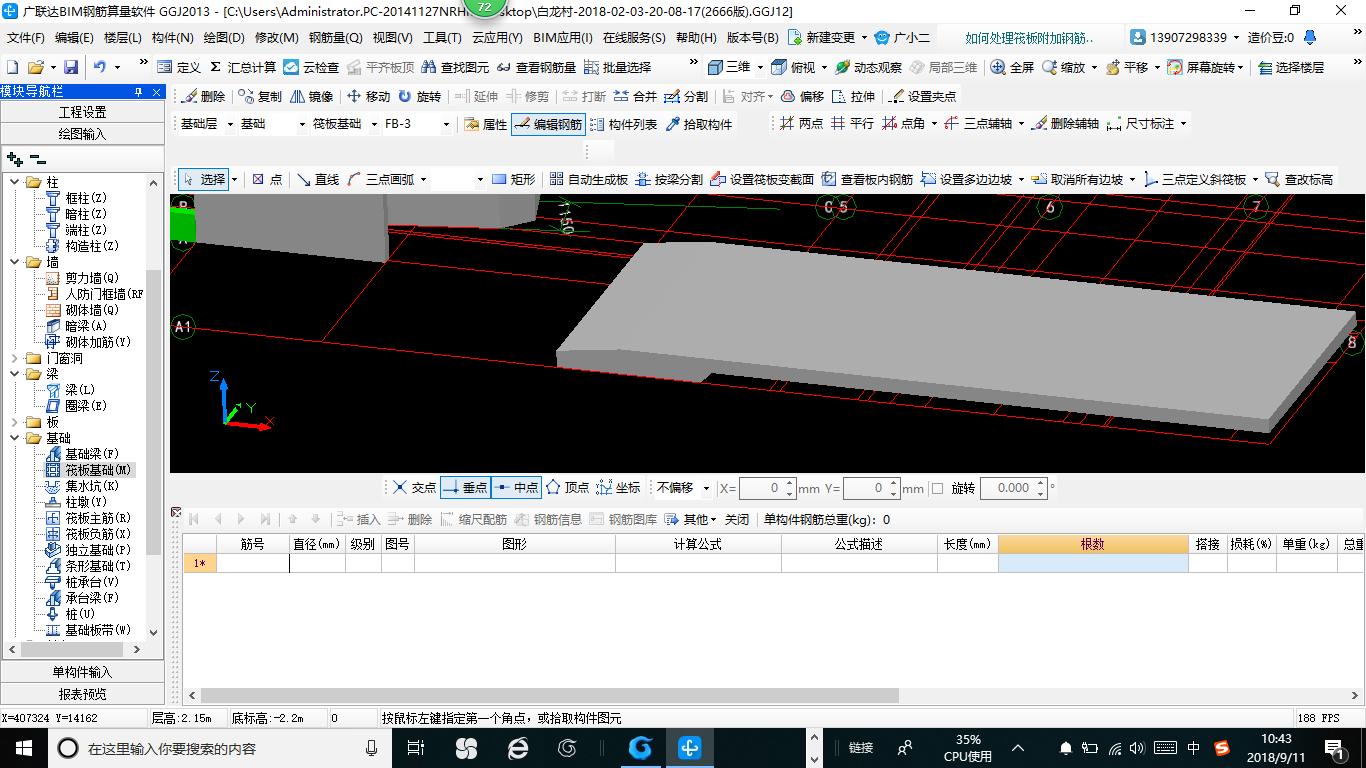Collapse the 柱 tree node
1366x768 pixels.
pos(15,182)
